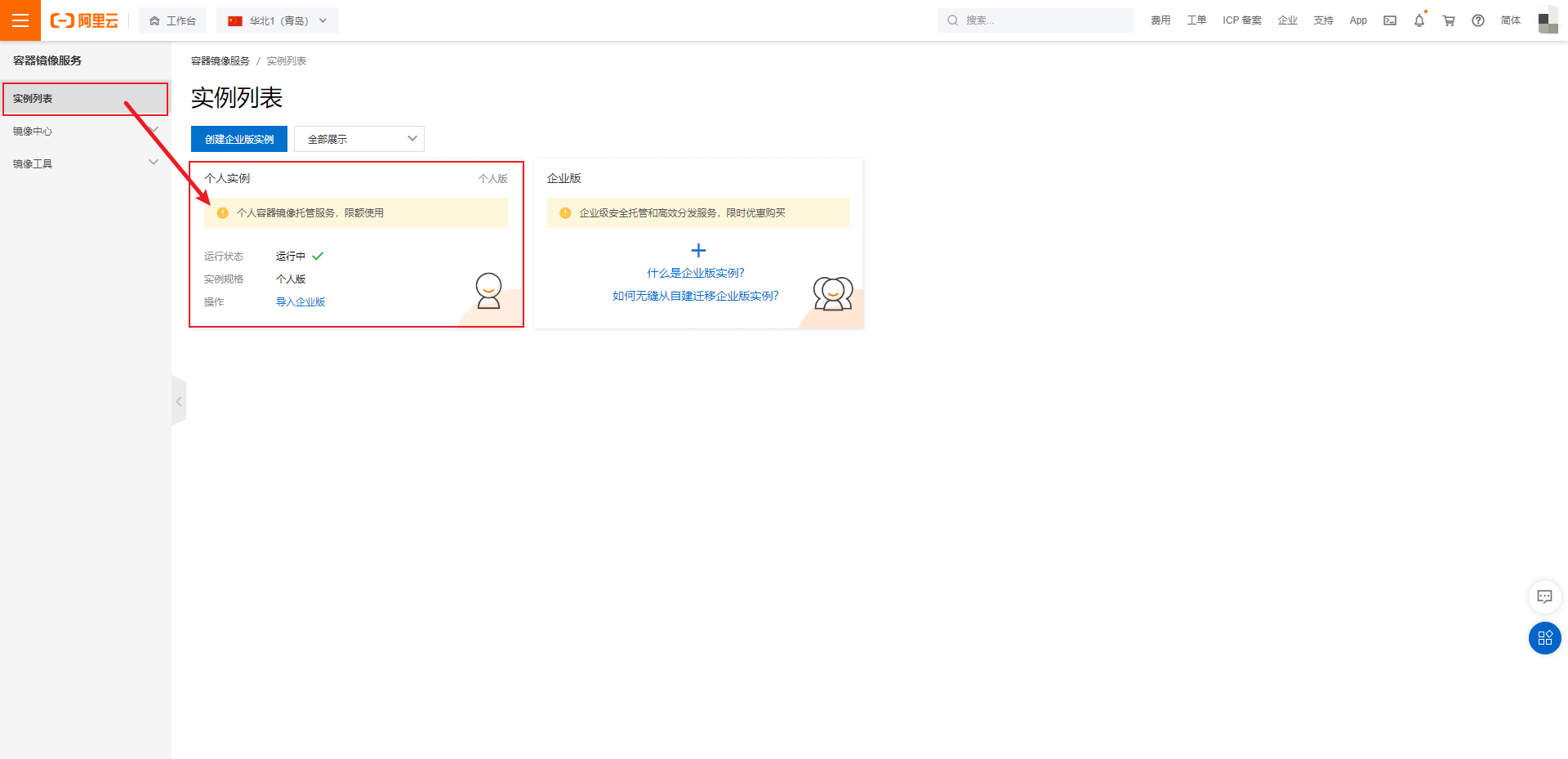Open the blue quick-apps floating button
Image resolution: width=1568 pixels, height=759 pixels.
pos(1545,638)
